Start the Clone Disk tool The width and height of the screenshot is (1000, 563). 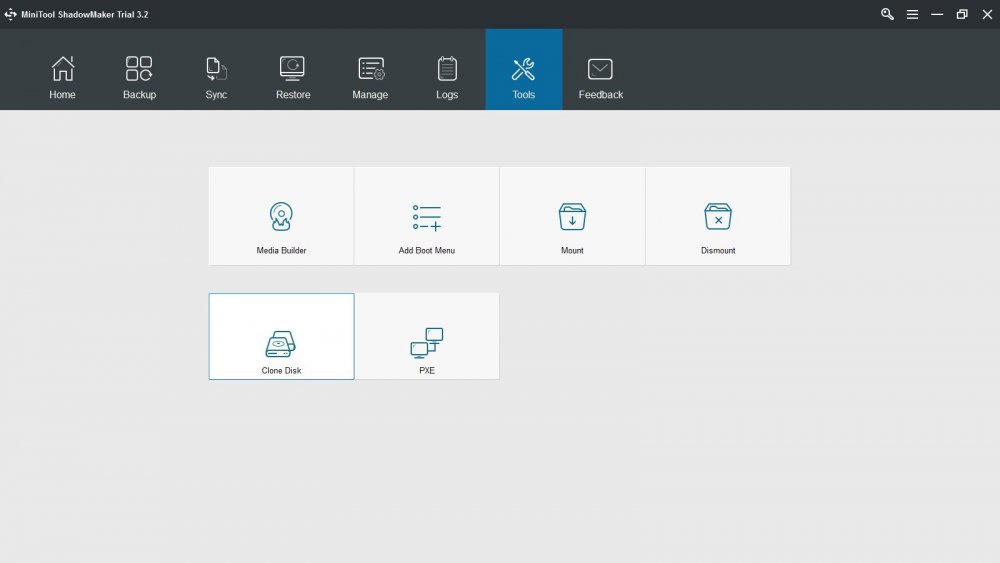point(281,337)
